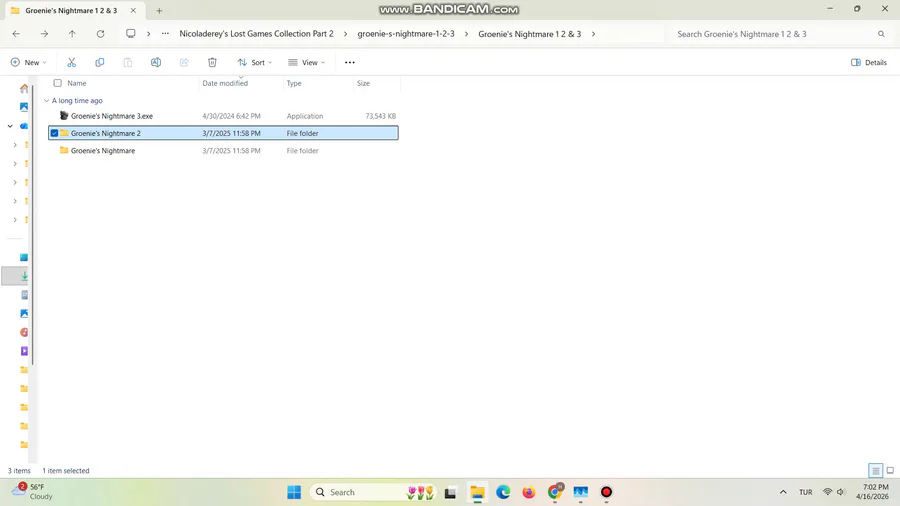This screenshot has width=900, height=506.
Task: Toggle the select-all checkbox in header
Action: [x=57, y=83]
